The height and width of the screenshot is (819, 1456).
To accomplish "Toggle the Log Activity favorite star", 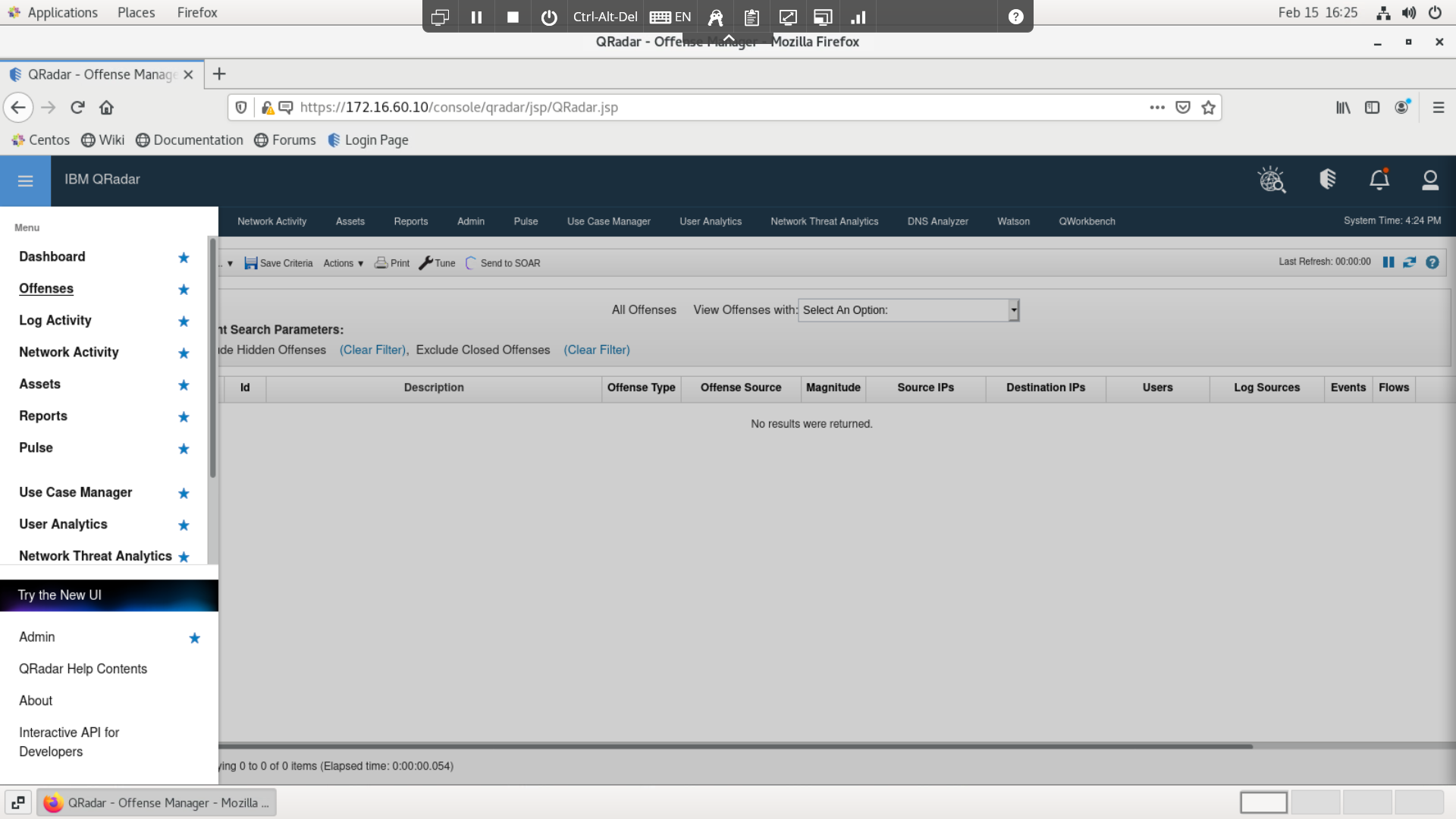I will [x=184, y=322].
